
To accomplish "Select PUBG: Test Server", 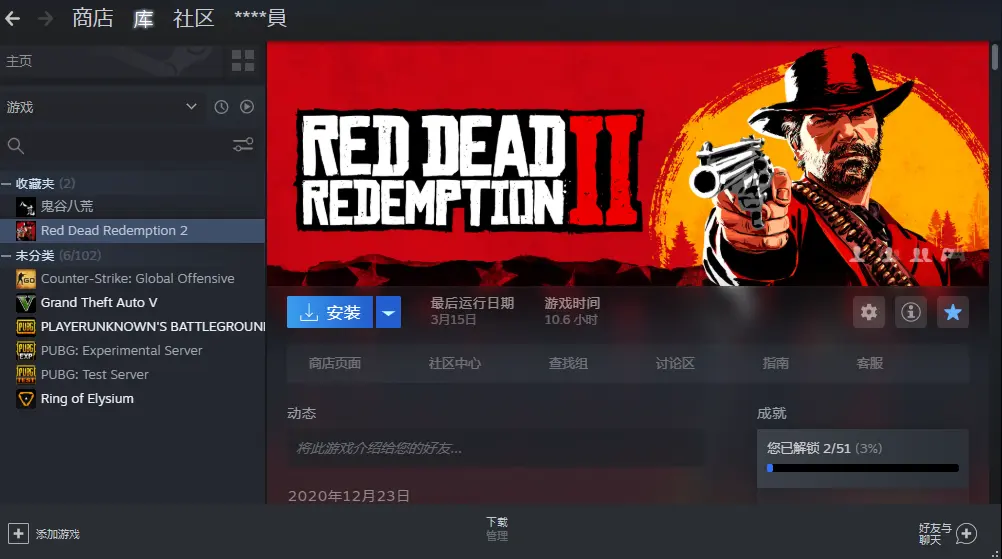I will tap(132, 374).
